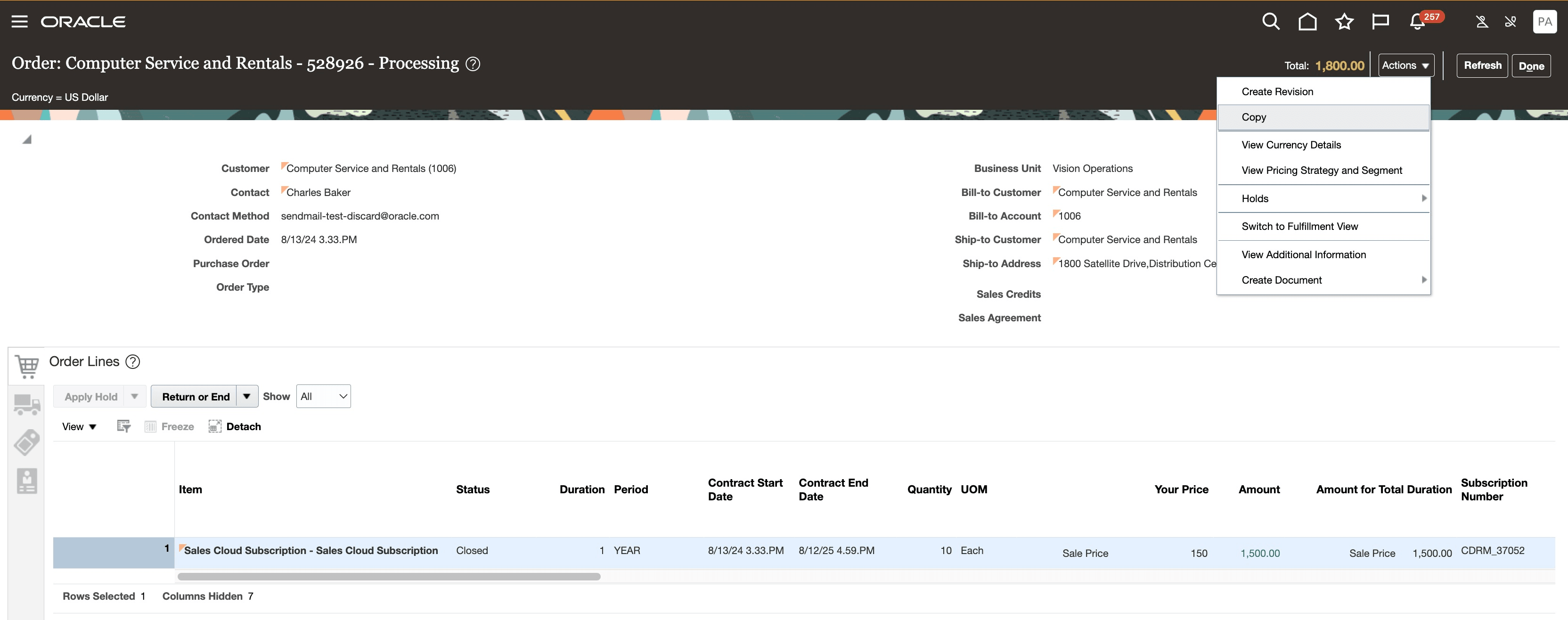Click the sendmail-test-discard@oracle.com contact method

(x=360, y=216)
